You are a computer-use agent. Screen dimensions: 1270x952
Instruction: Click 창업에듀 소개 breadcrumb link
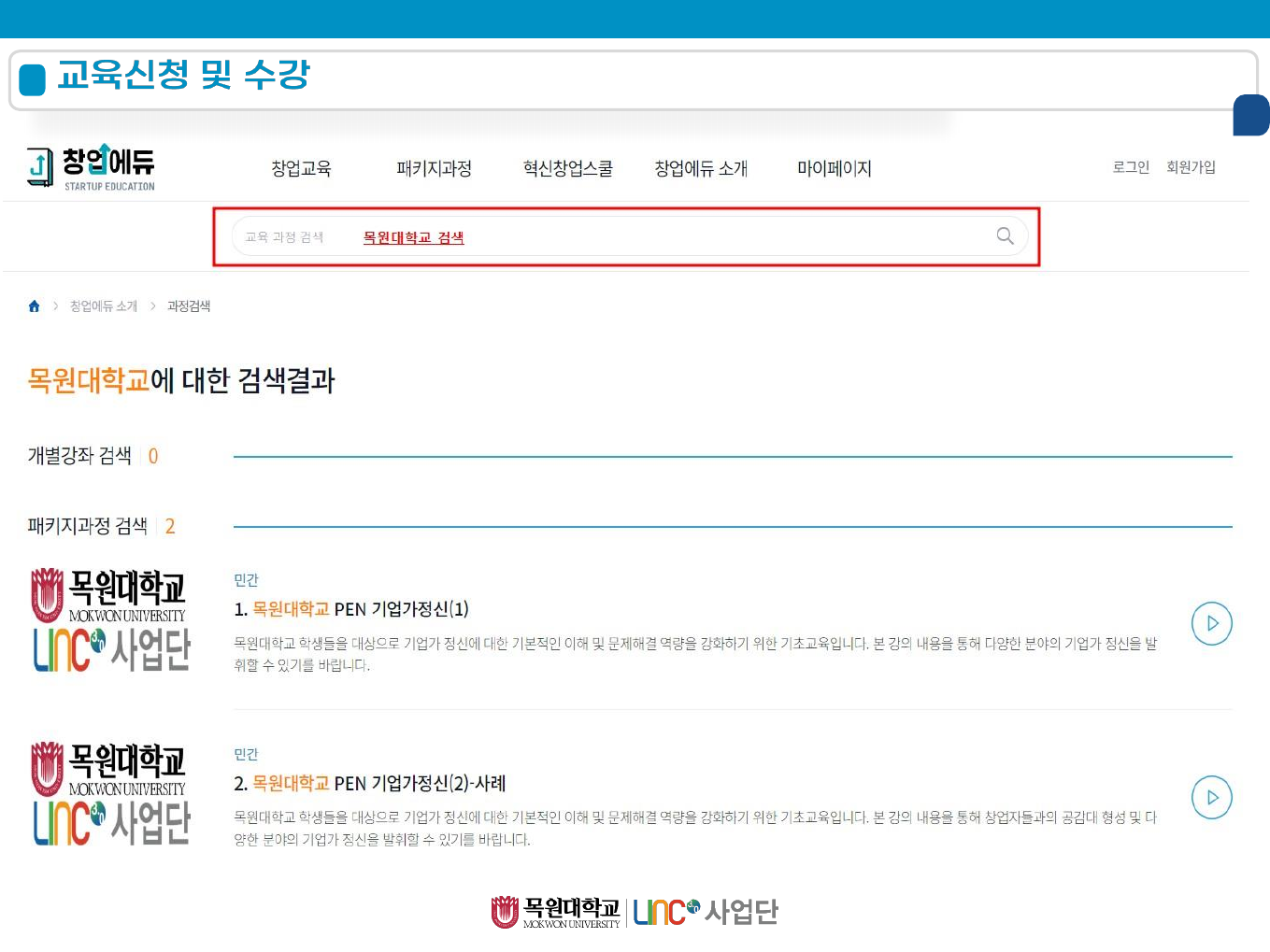[104, 306]
